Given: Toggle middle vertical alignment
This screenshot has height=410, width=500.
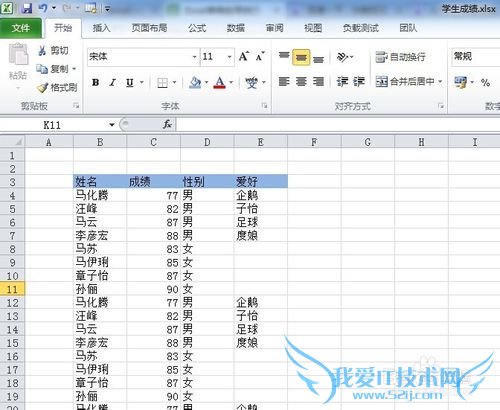Looking at the screenshot, I should [301, 57].
